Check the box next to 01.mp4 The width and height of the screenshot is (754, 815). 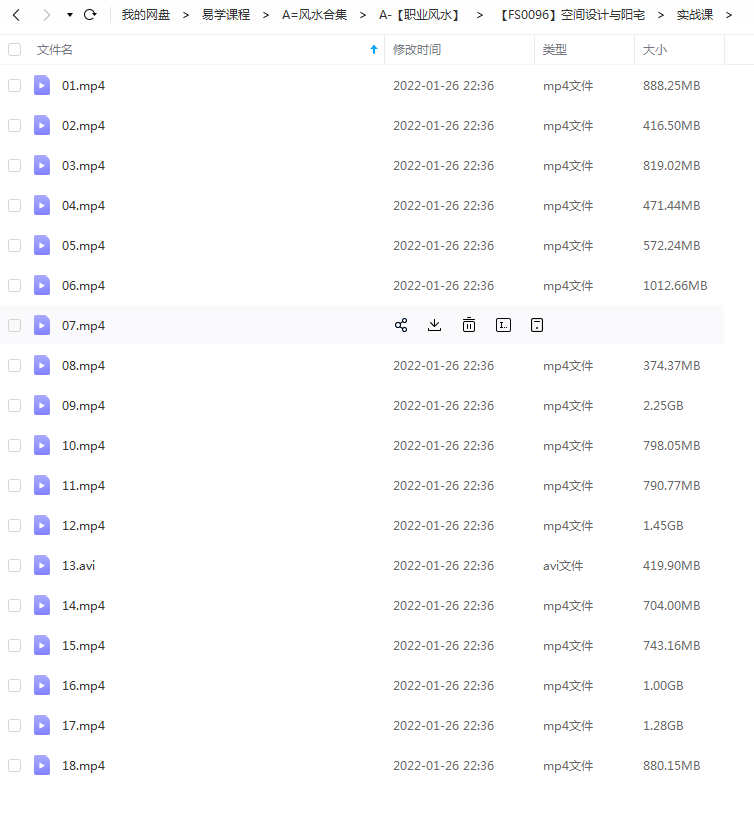pos(14,86)
